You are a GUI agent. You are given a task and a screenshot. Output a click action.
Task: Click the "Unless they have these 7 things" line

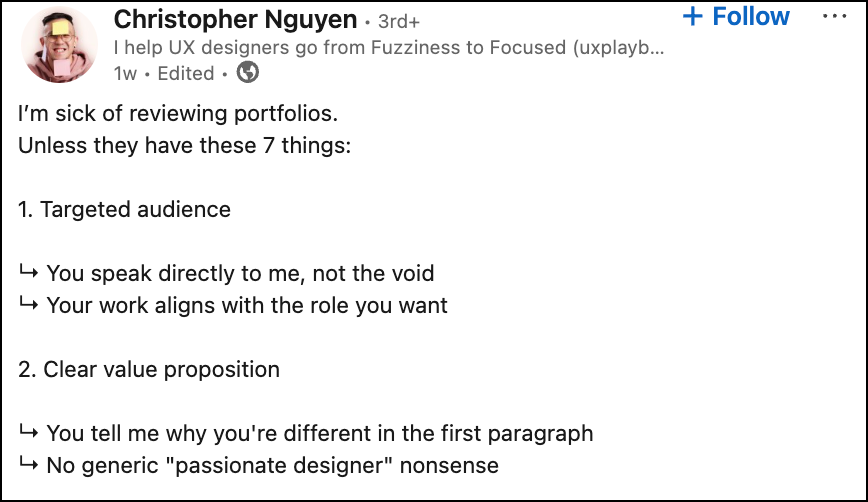click(184, 145)
